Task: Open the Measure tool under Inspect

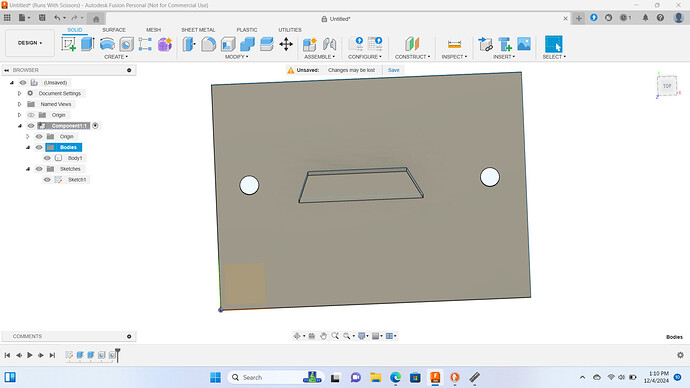Action: [454, 44]
